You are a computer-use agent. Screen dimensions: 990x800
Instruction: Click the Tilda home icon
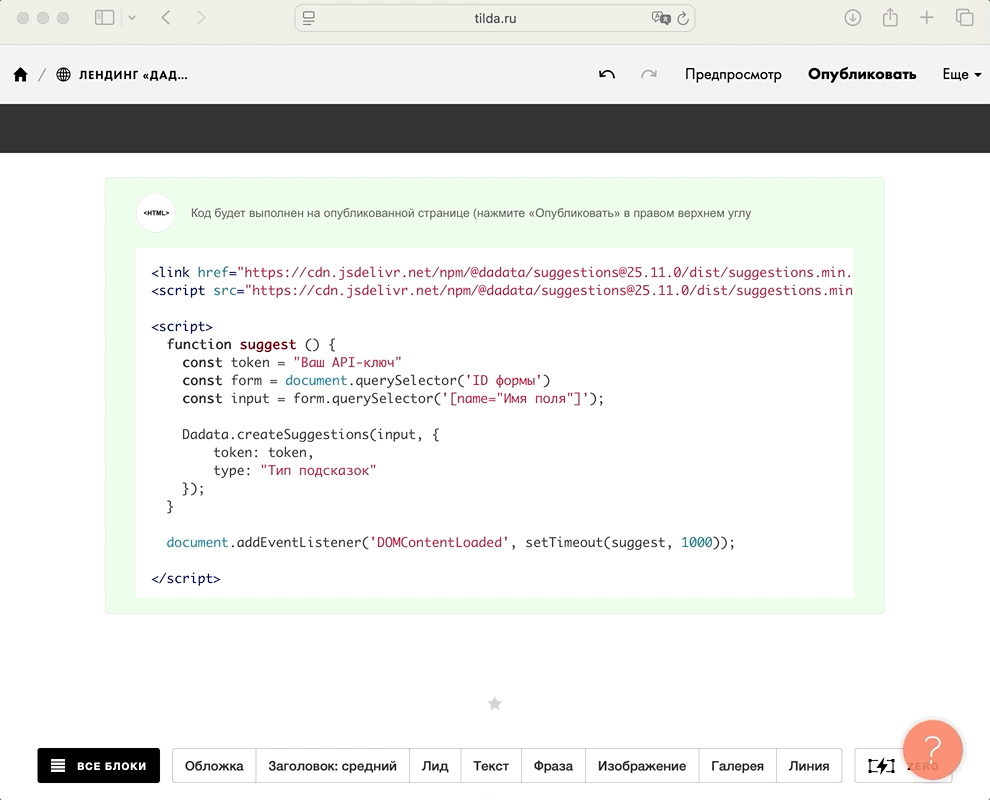20,75
